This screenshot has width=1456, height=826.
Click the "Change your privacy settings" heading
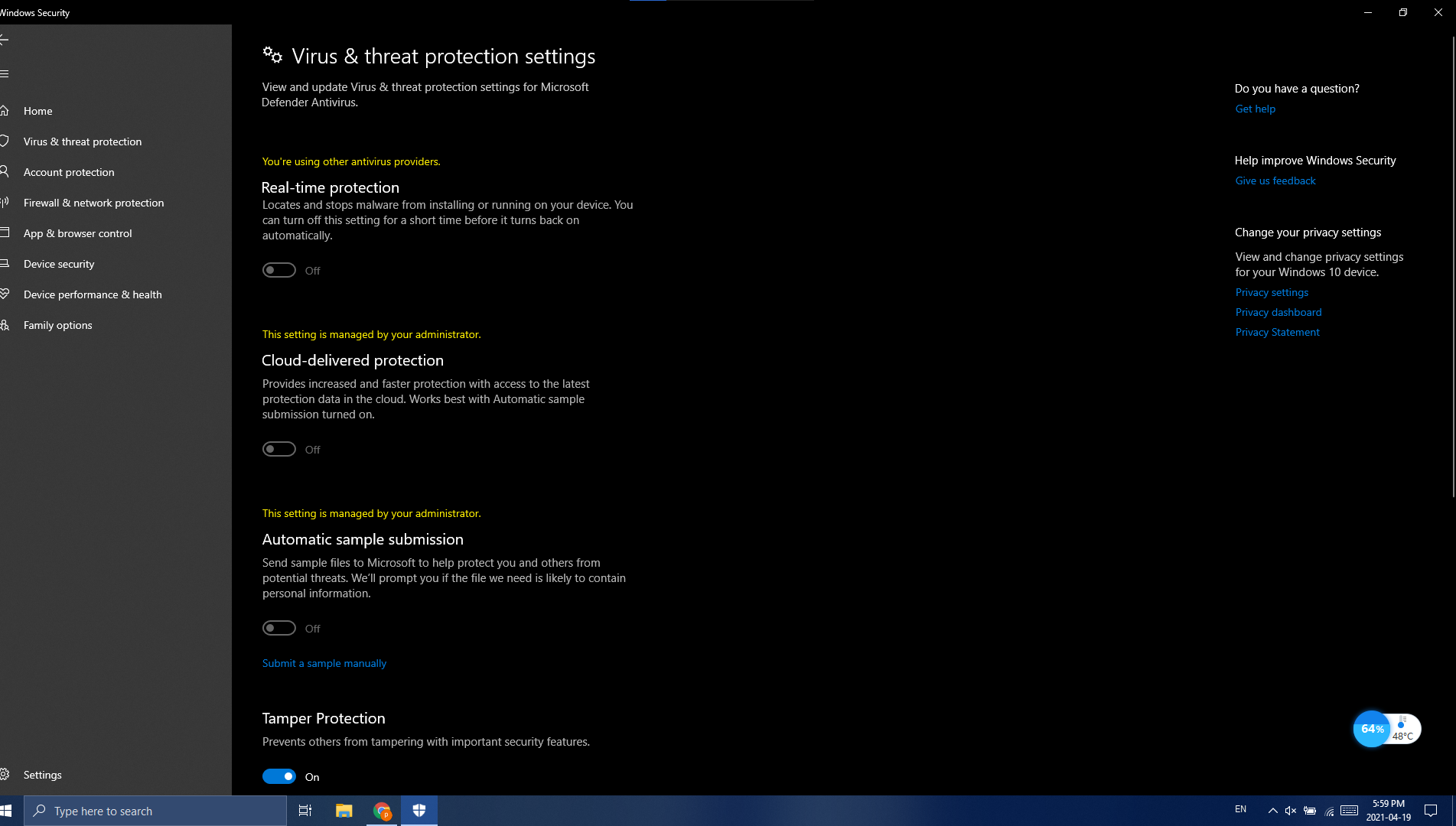click(x=1308, y=233)
